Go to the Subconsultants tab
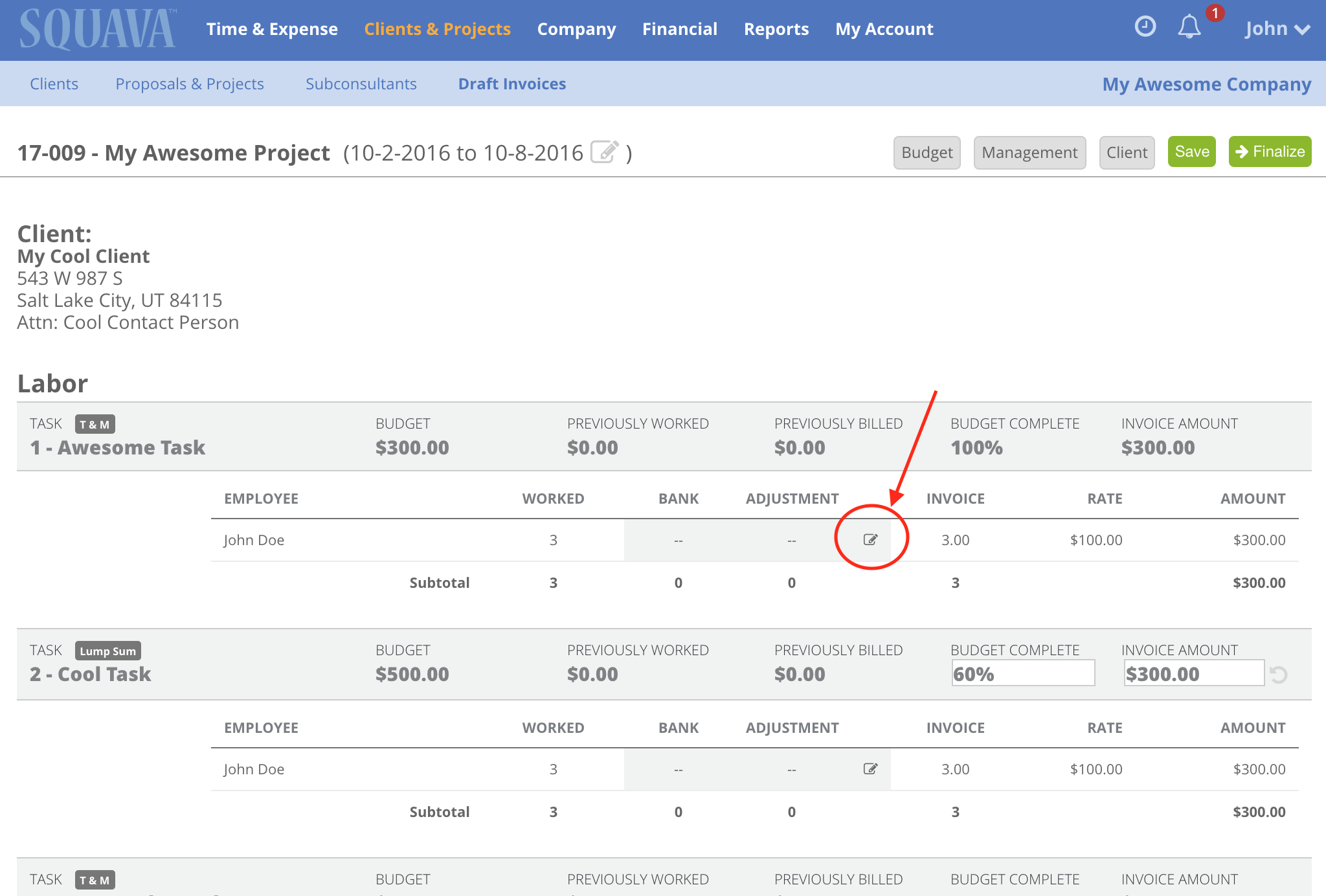Viewport: 1326px width, 896px height. click(361, 84)
